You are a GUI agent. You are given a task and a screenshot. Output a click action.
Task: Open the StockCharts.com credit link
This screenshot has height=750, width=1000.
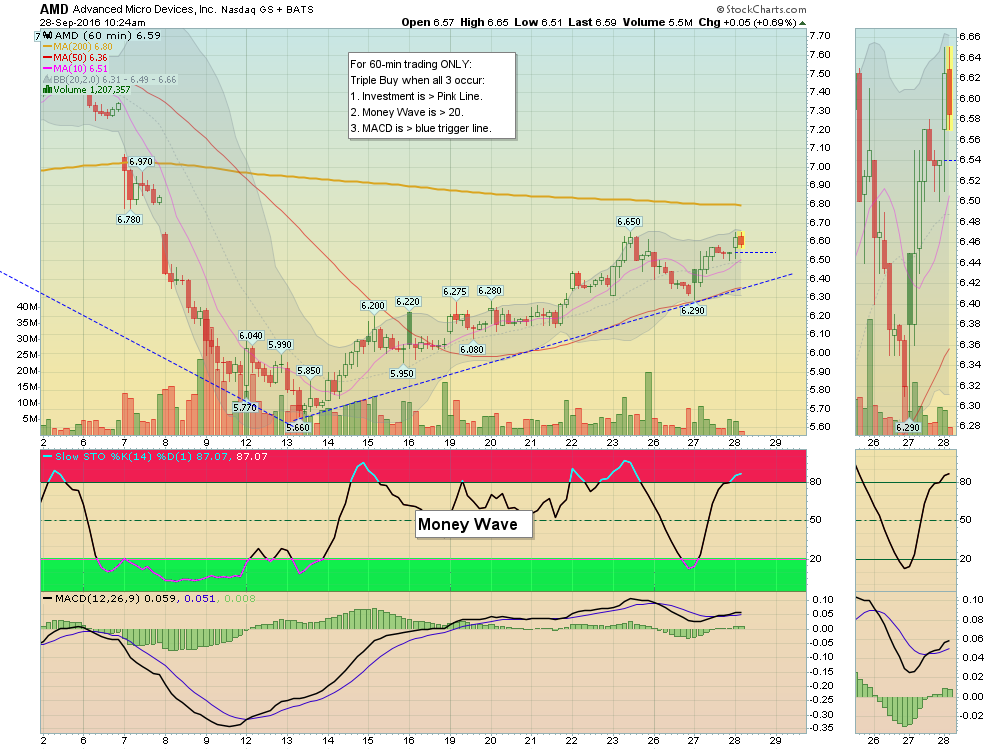(761, 10)
